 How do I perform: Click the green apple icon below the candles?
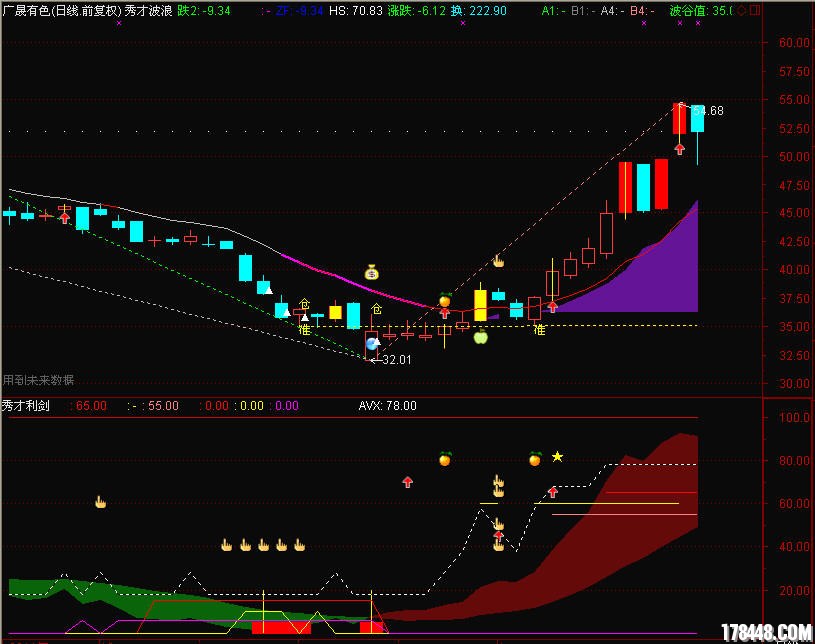click(x=481, y=337)
